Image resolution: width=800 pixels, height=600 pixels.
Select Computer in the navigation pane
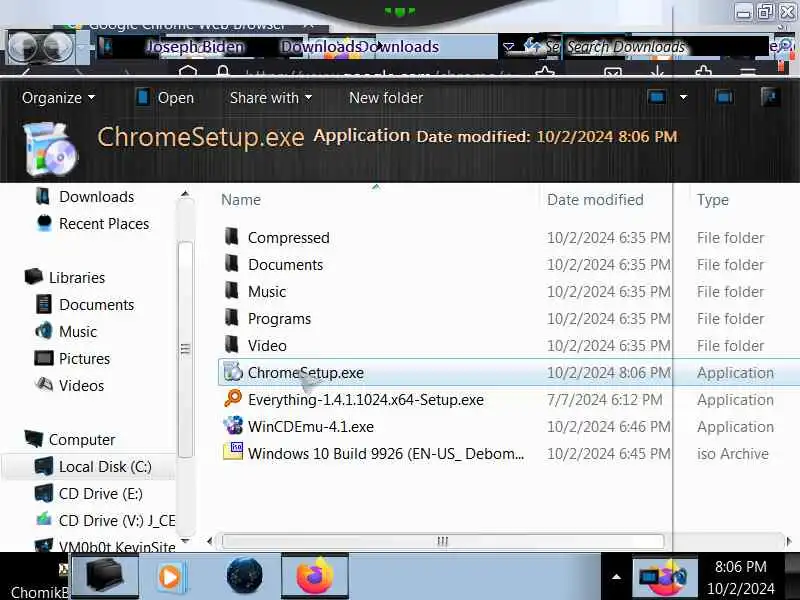82,440
